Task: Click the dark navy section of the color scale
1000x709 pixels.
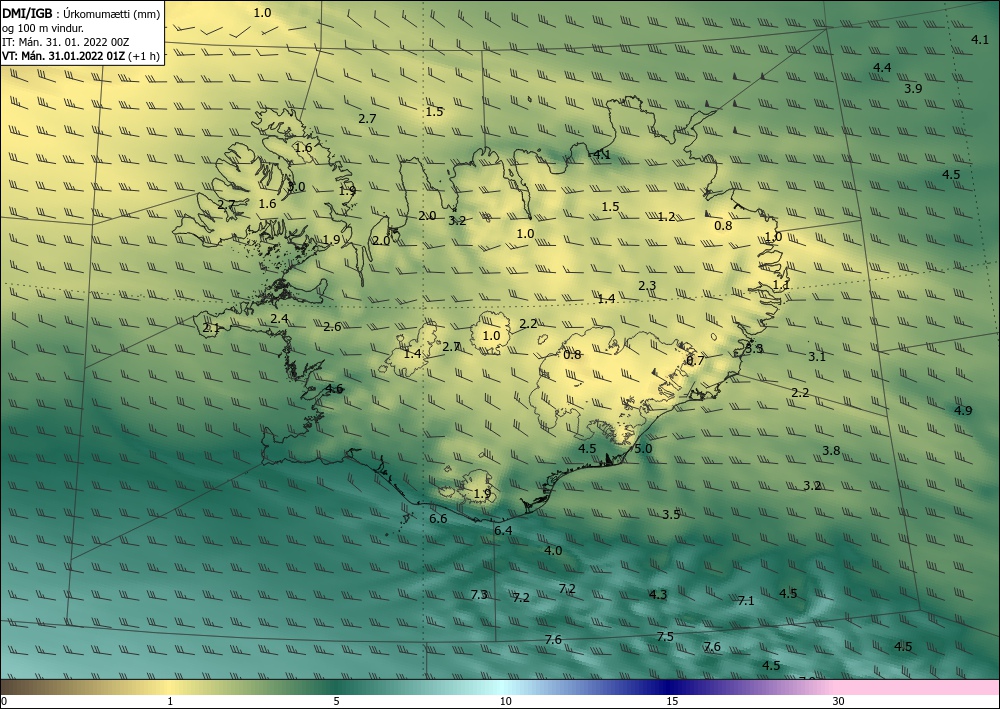Action: (666, 687)
